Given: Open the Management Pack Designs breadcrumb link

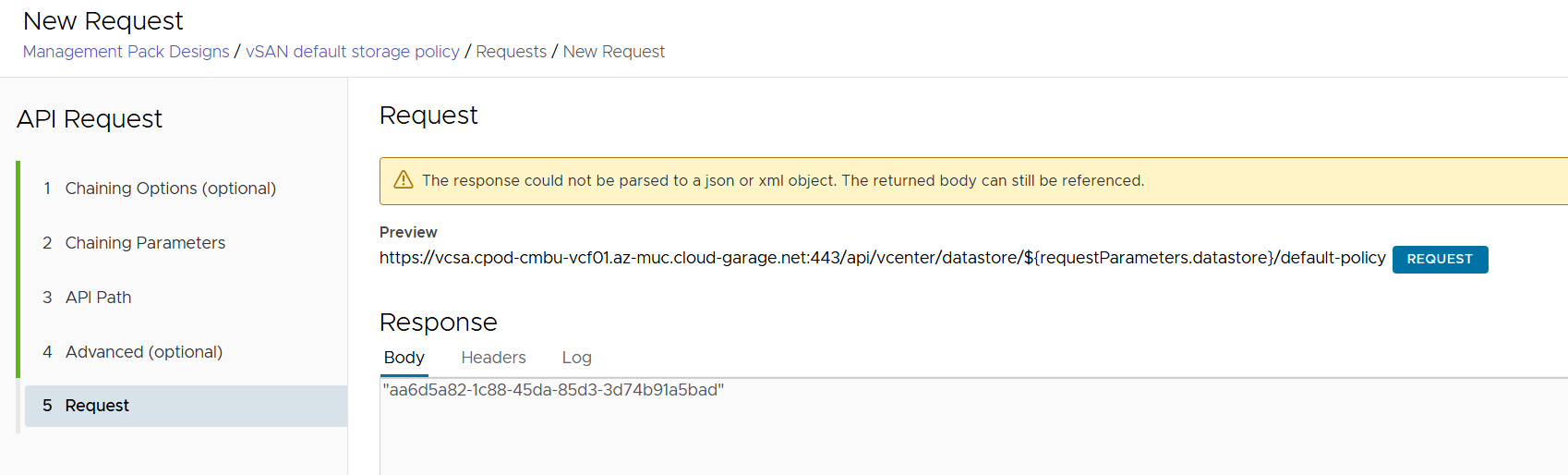Looking at the screenshot, I should tap(126, 52).
